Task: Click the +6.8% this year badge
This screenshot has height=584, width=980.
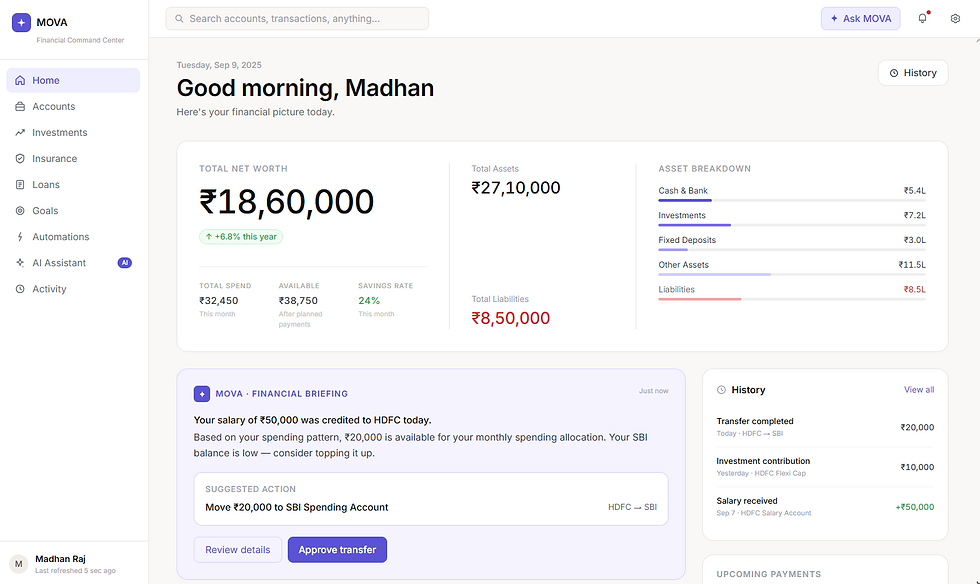Action: (241, 237)
